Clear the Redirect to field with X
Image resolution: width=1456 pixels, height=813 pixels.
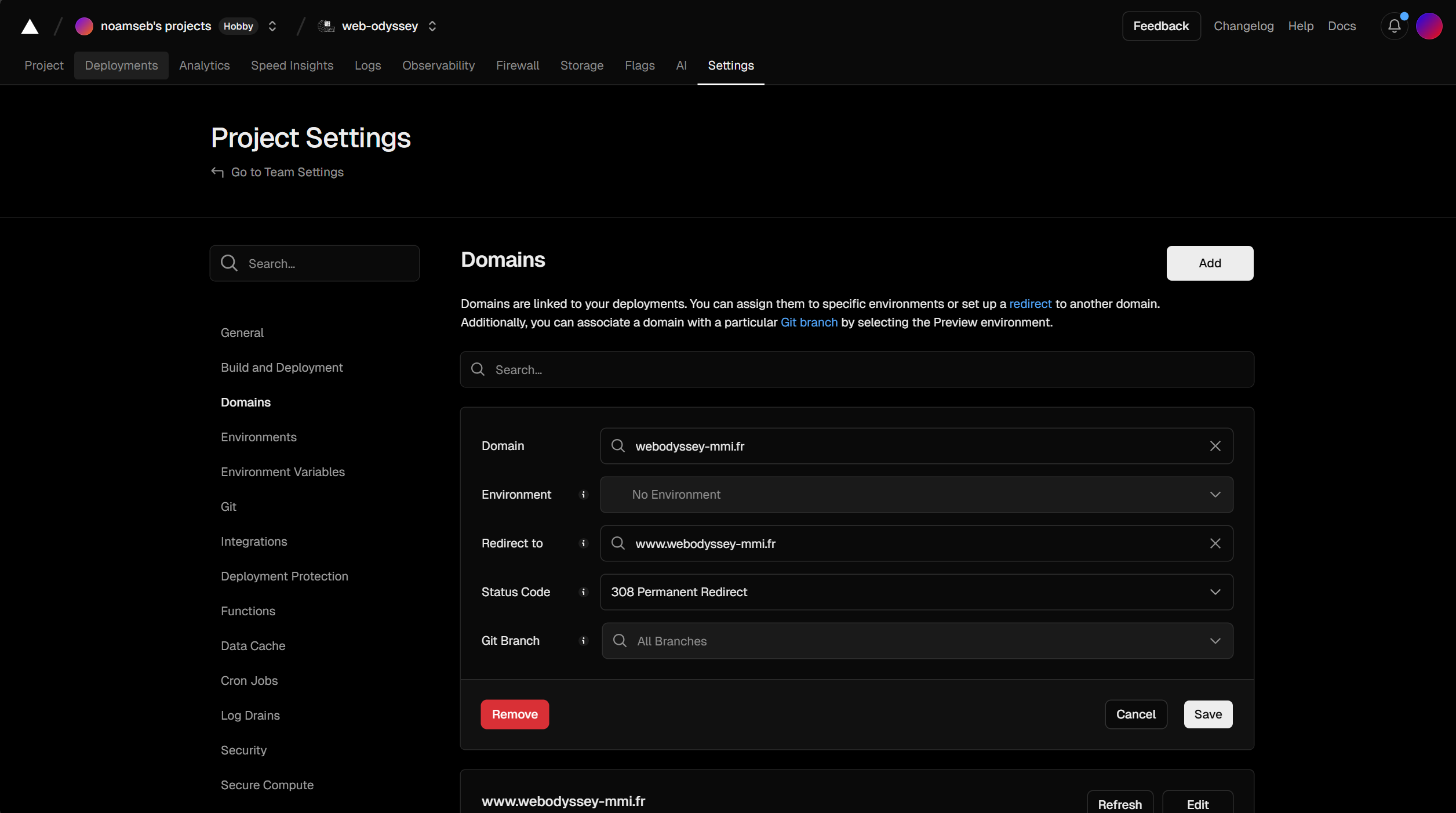click(1215, 543)
